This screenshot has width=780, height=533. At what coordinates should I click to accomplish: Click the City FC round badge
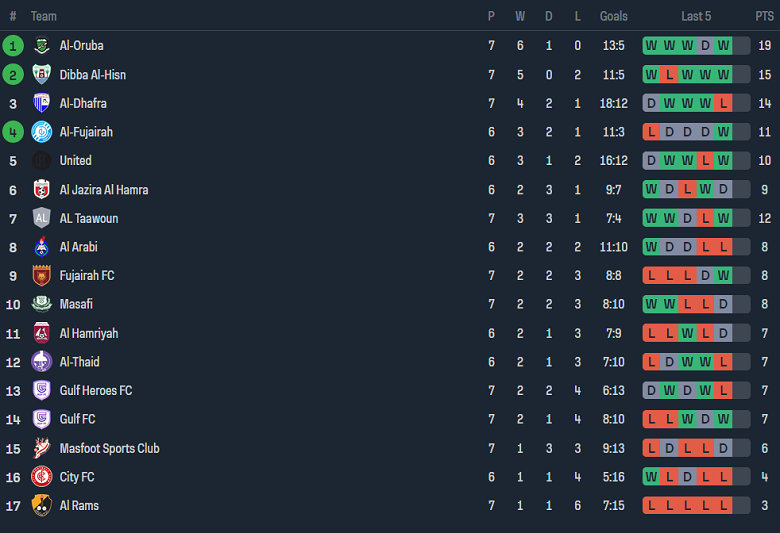[x=41, y=477]
